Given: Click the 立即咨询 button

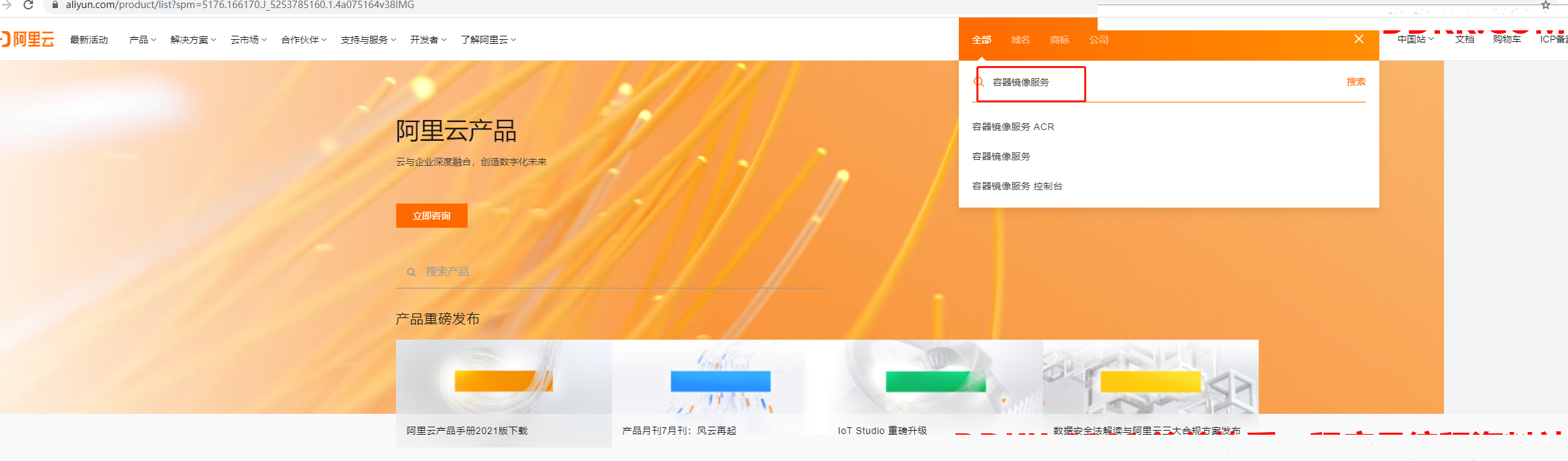Looking at the screenshot, I should pos(432,216).
